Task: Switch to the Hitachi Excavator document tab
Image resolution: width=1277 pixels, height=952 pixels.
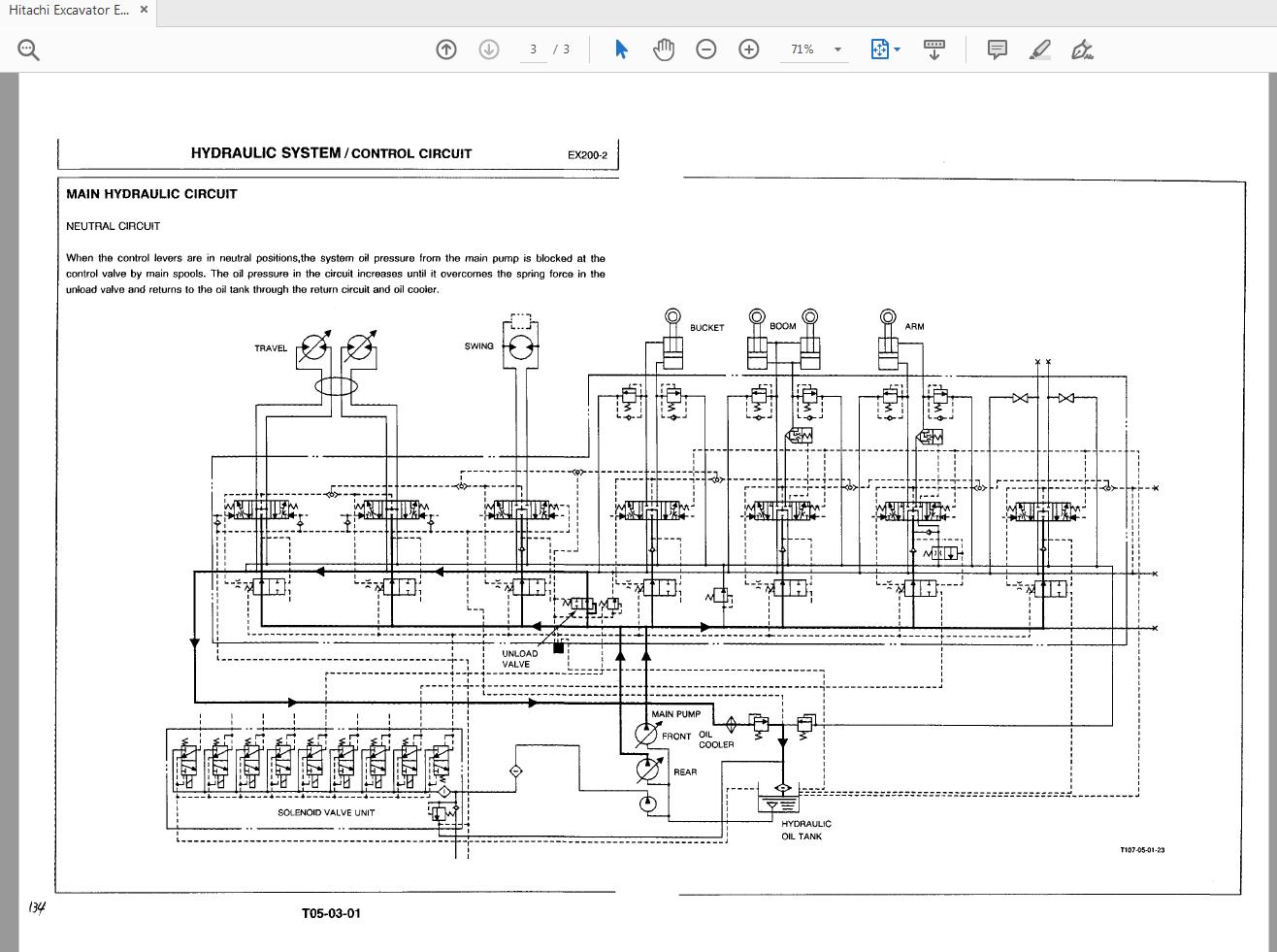Action: [x=64, y=11]
